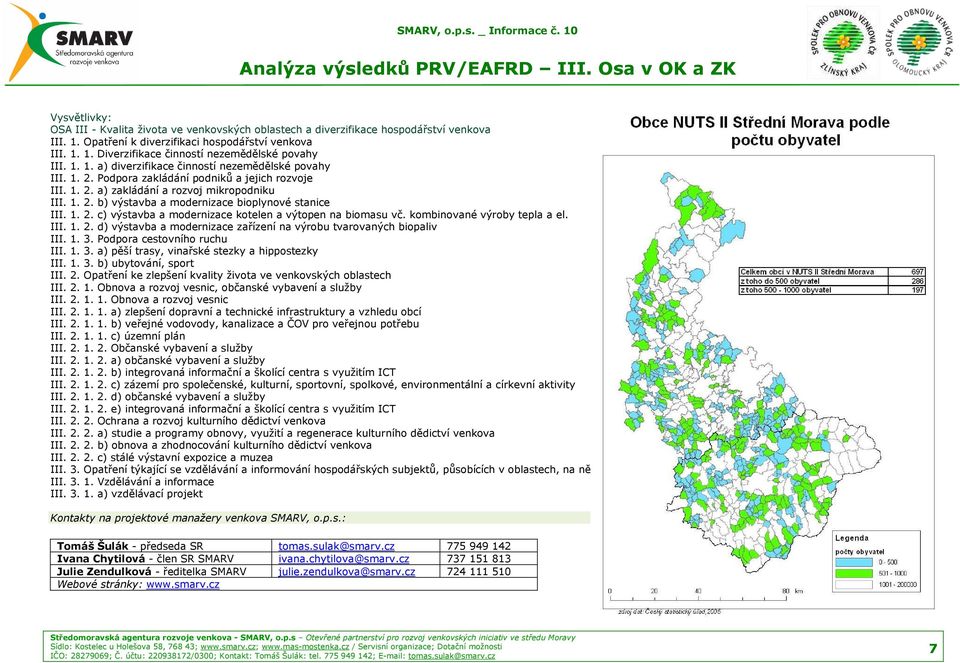Click footer text 'Středomoravská agentura rozvoje venkova - SMARV, o.p.s'
Image resolution: width=960 pixels, height=663 pixels.
coord(173,637)
